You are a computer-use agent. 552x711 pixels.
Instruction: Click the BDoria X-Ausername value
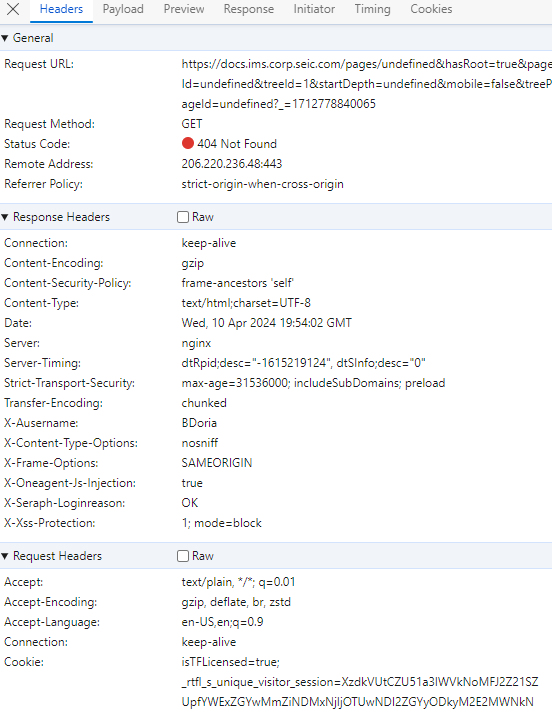pyautogui.click(x=199, y=423)
